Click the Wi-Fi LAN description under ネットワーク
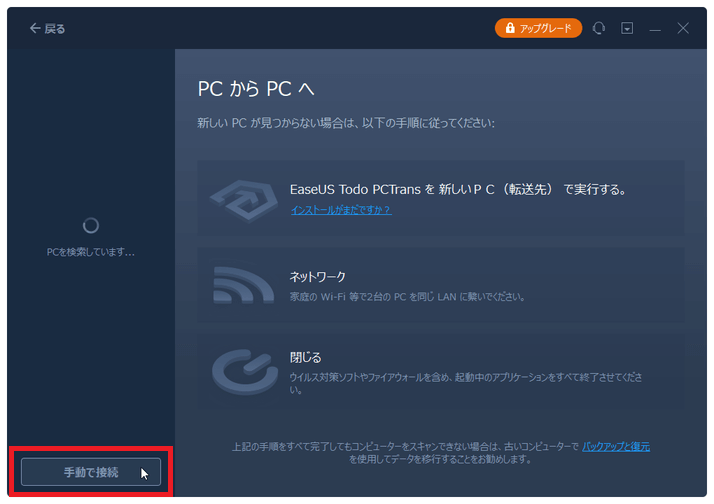Screen dimensions: 714x504 (407, 297)
